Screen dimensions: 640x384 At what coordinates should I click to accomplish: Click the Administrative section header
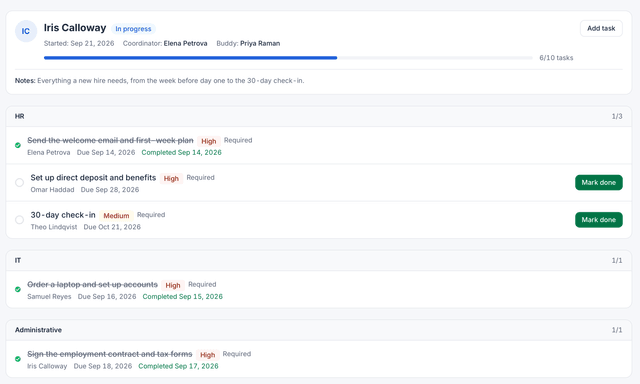pyautogui.click(x=319, y=330)
